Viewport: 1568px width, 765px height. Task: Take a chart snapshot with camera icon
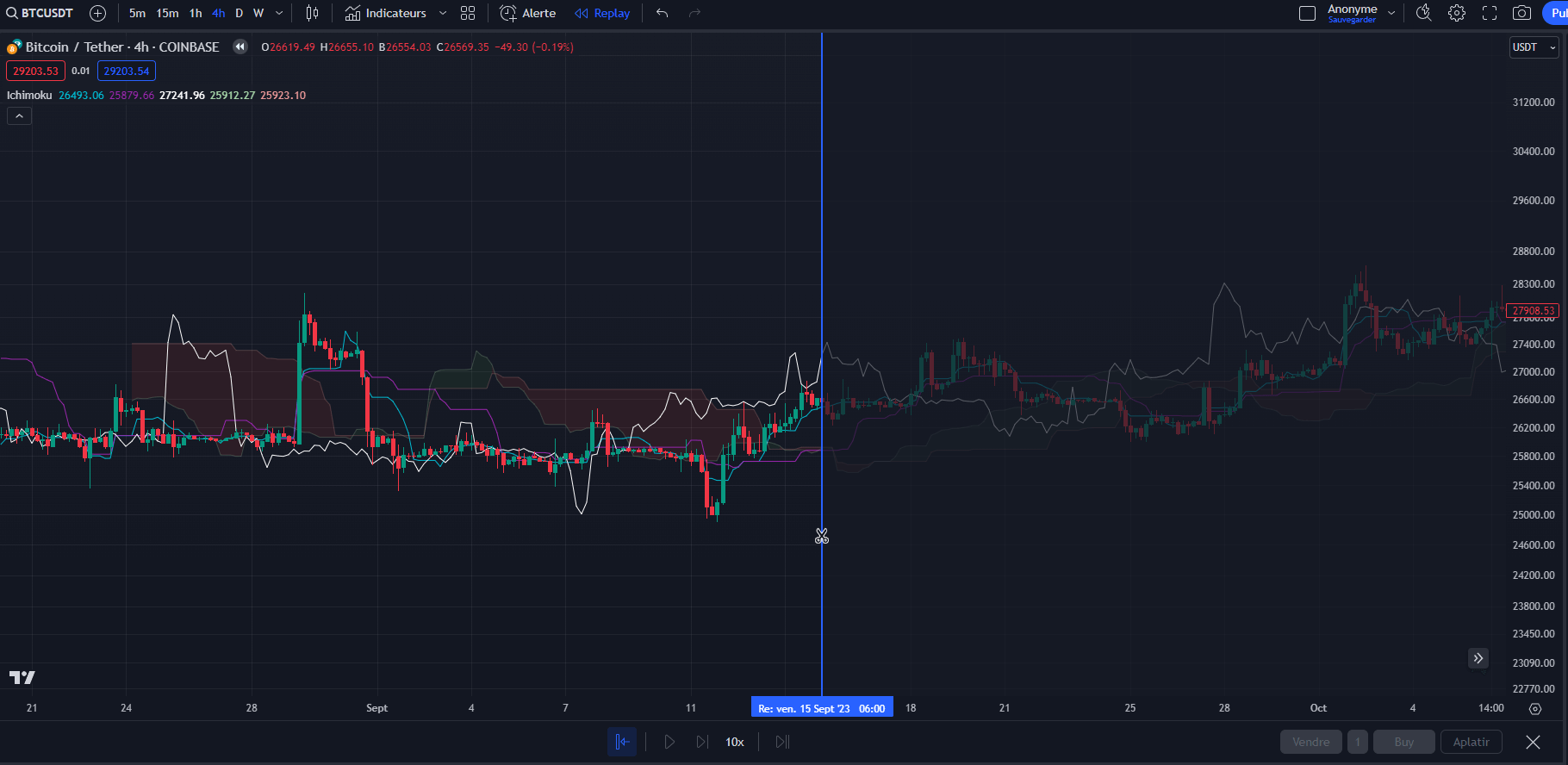click(1522, 13)
